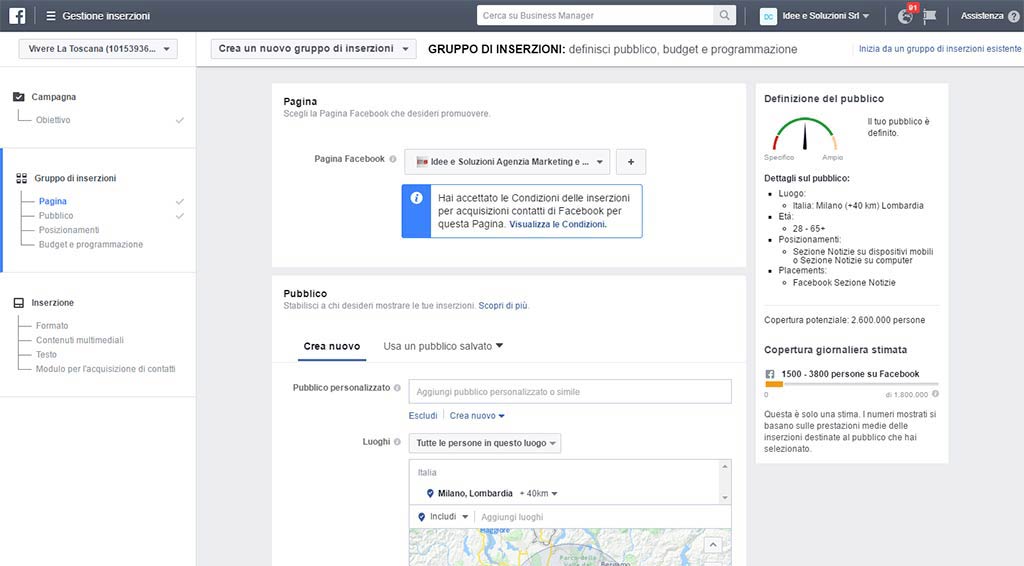
Task: Open Tutte le persone in questo luogo dropdown
Action: pos(485,443)
